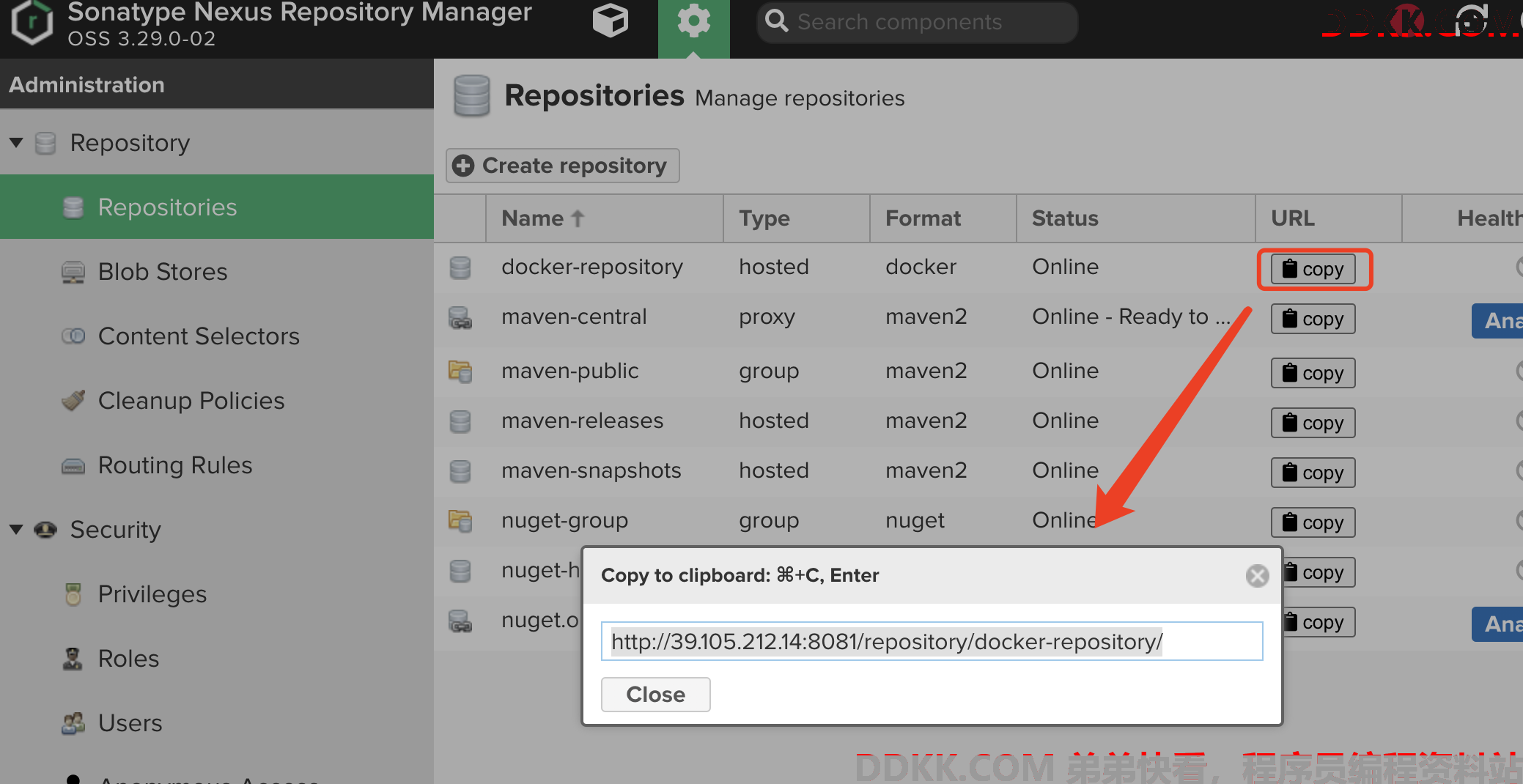Open the Browse cube icon in header
The height and width of the screenshot is (784, 1523).
pos(610,21)
